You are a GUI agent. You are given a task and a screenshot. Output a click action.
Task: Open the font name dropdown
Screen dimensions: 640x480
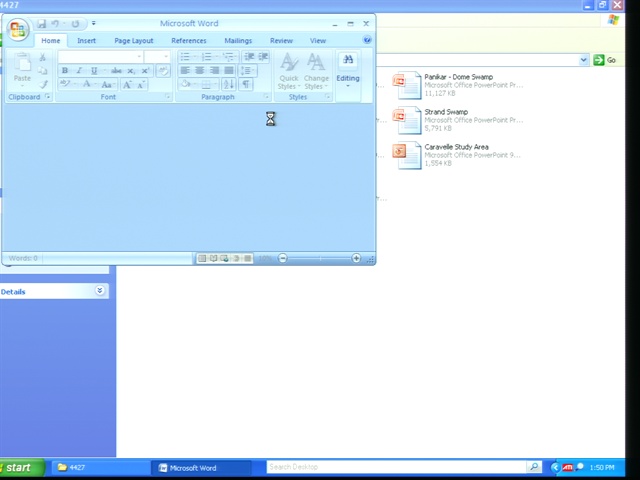tap(139, 56)
